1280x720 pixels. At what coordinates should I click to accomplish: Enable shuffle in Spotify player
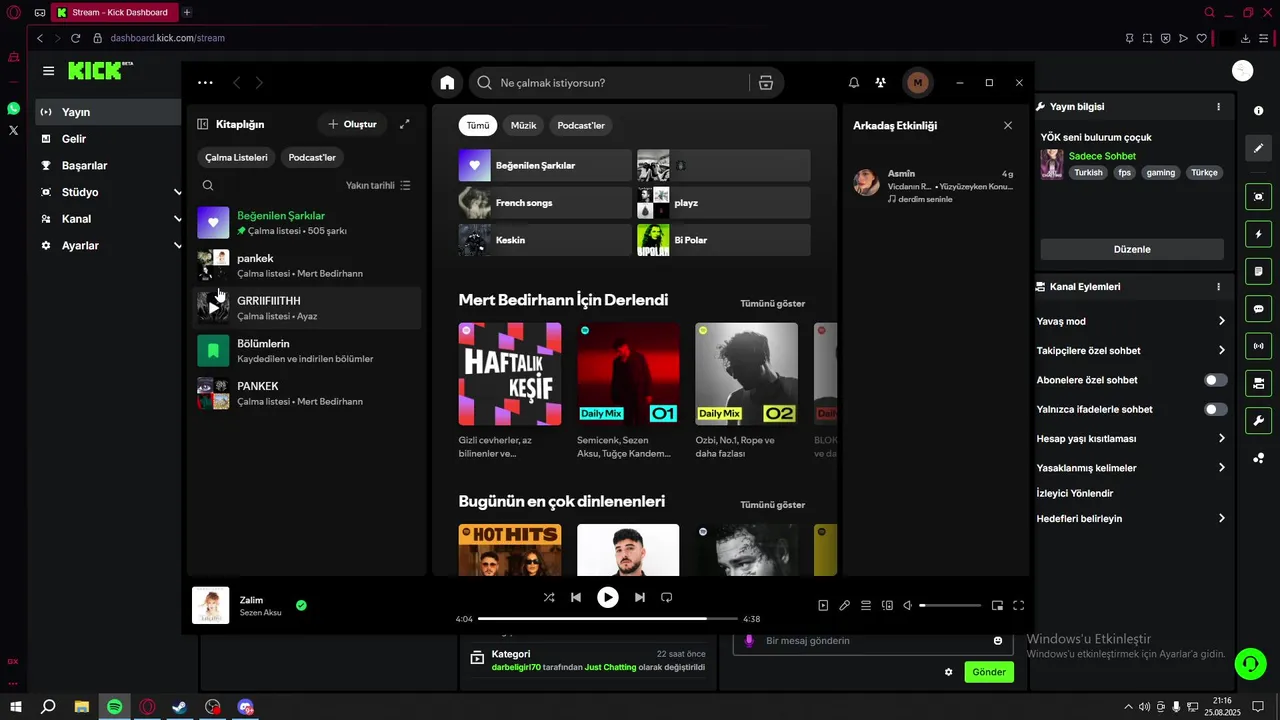click(x=548, y=597)
